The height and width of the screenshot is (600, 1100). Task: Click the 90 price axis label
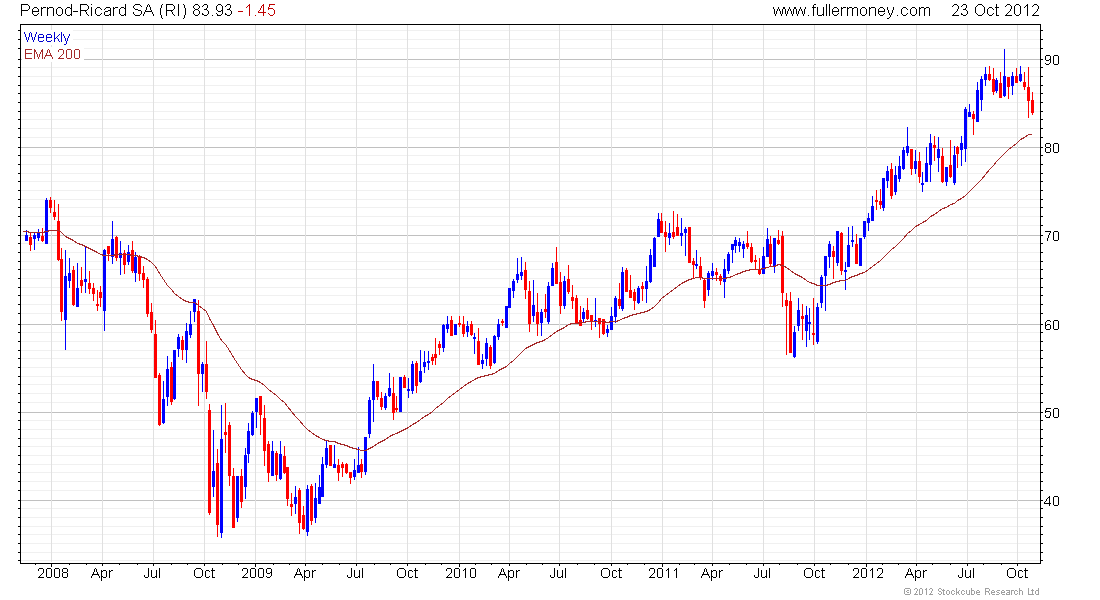(x=1052, y=60)
